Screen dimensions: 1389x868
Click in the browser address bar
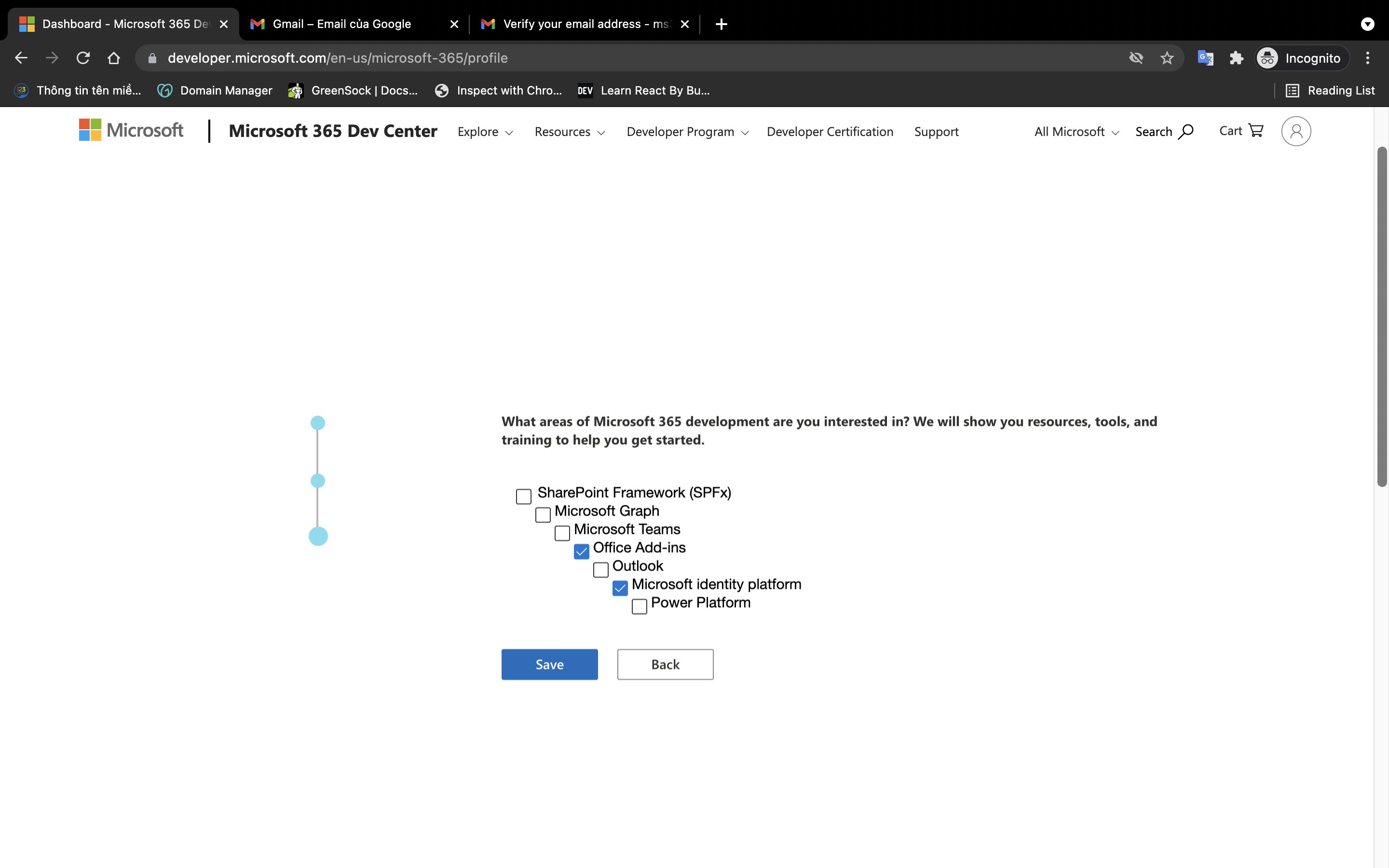click(402, 57)
